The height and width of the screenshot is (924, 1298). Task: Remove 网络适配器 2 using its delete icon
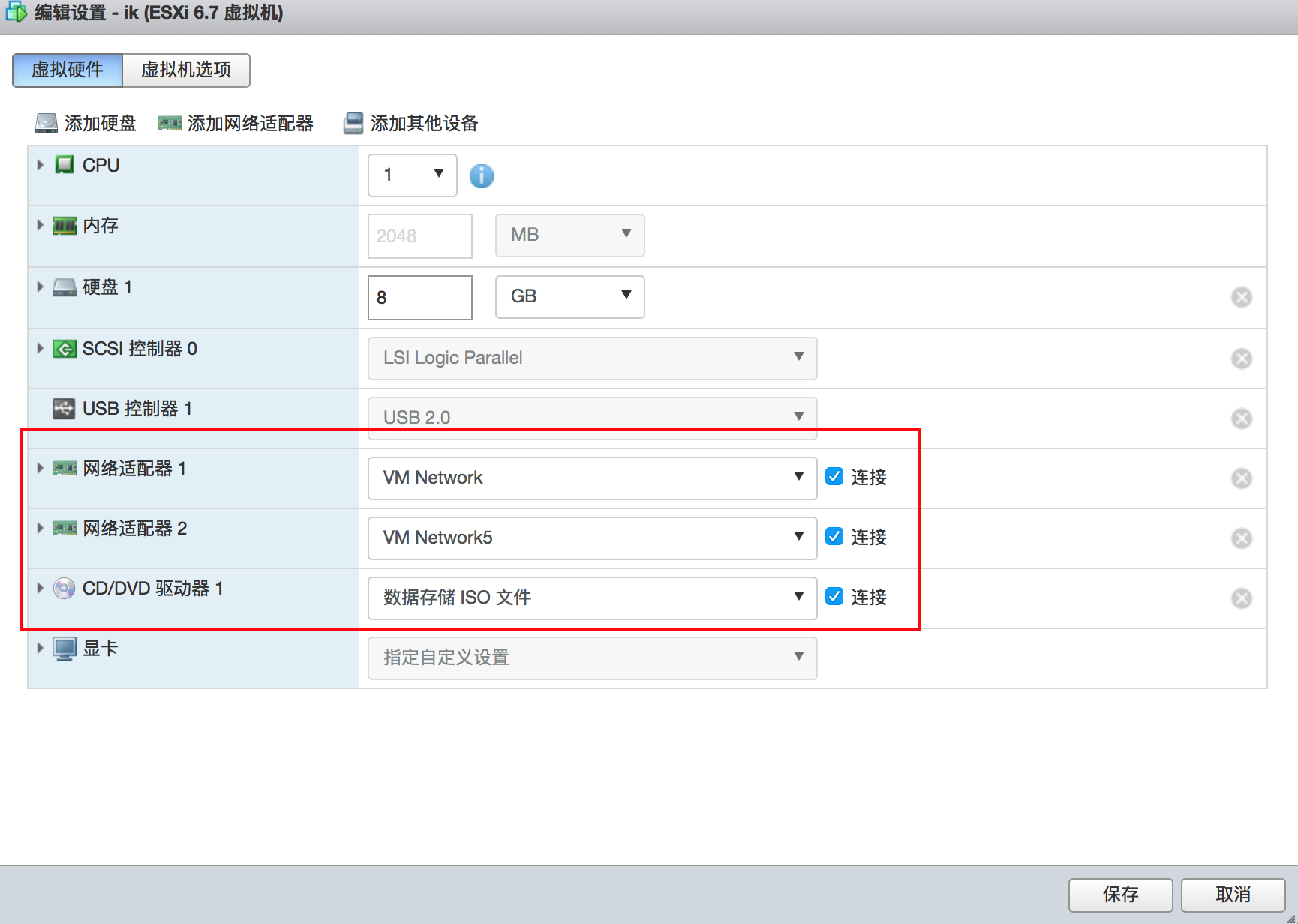[x=1241, y=538]
